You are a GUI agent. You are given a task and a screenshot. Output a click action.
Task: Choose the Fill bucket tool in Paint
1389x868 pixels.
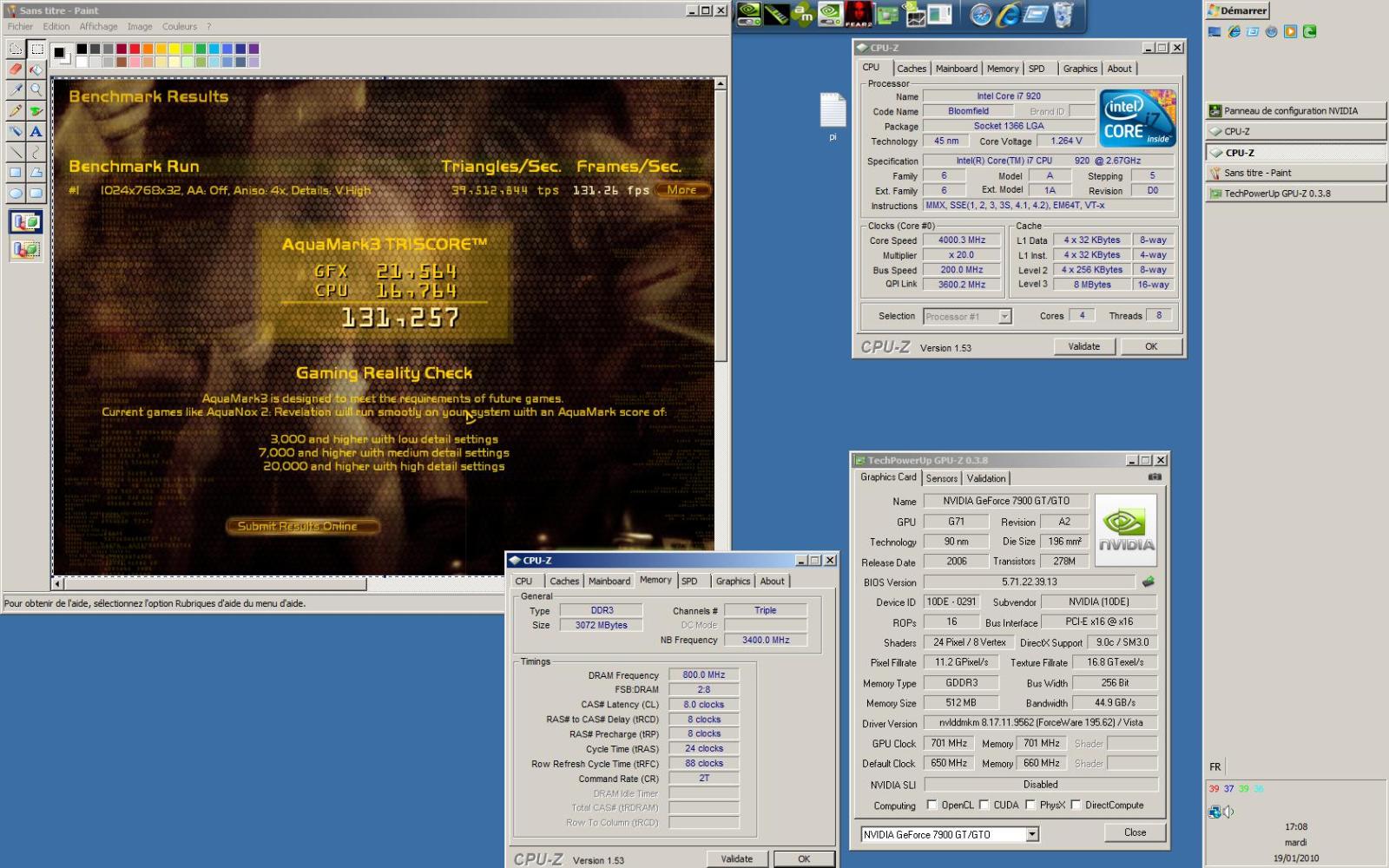tap(36, 69)
